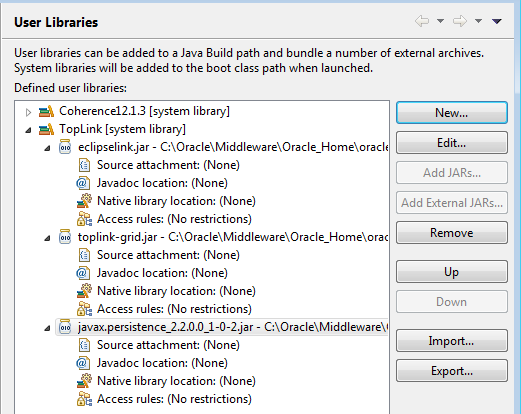521x414 pixels.
Task: Click the Edit... button
Action: [452, 143]
